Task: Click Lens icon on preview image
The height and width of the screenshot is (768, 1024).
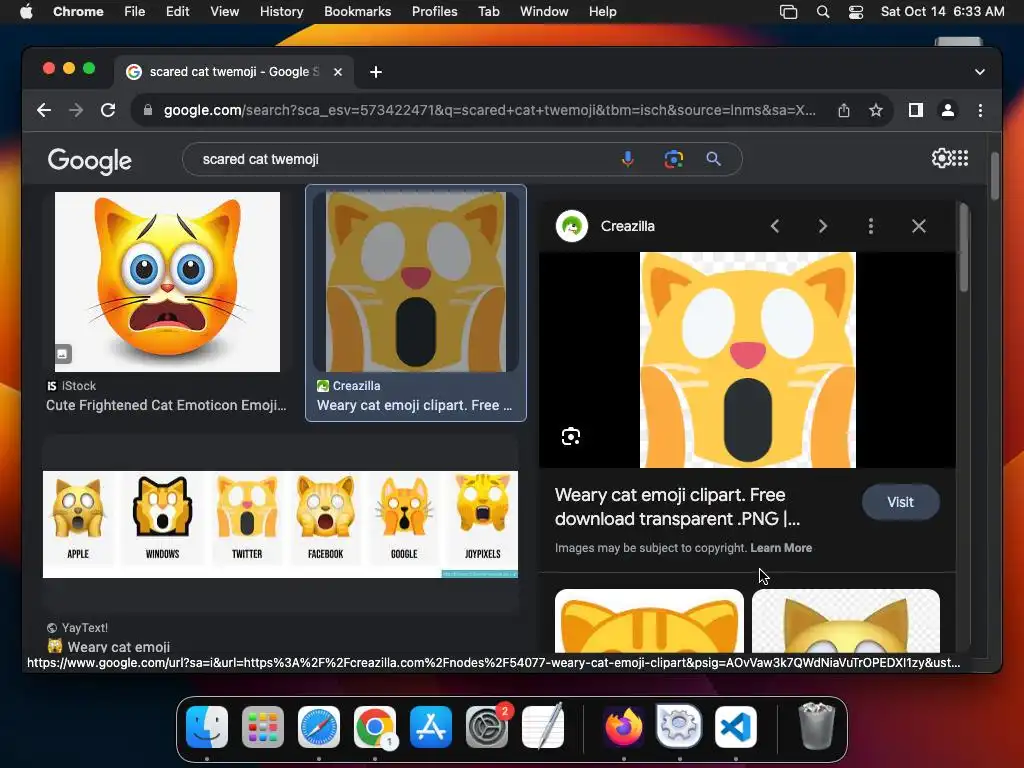Action: tap(571, 436)
